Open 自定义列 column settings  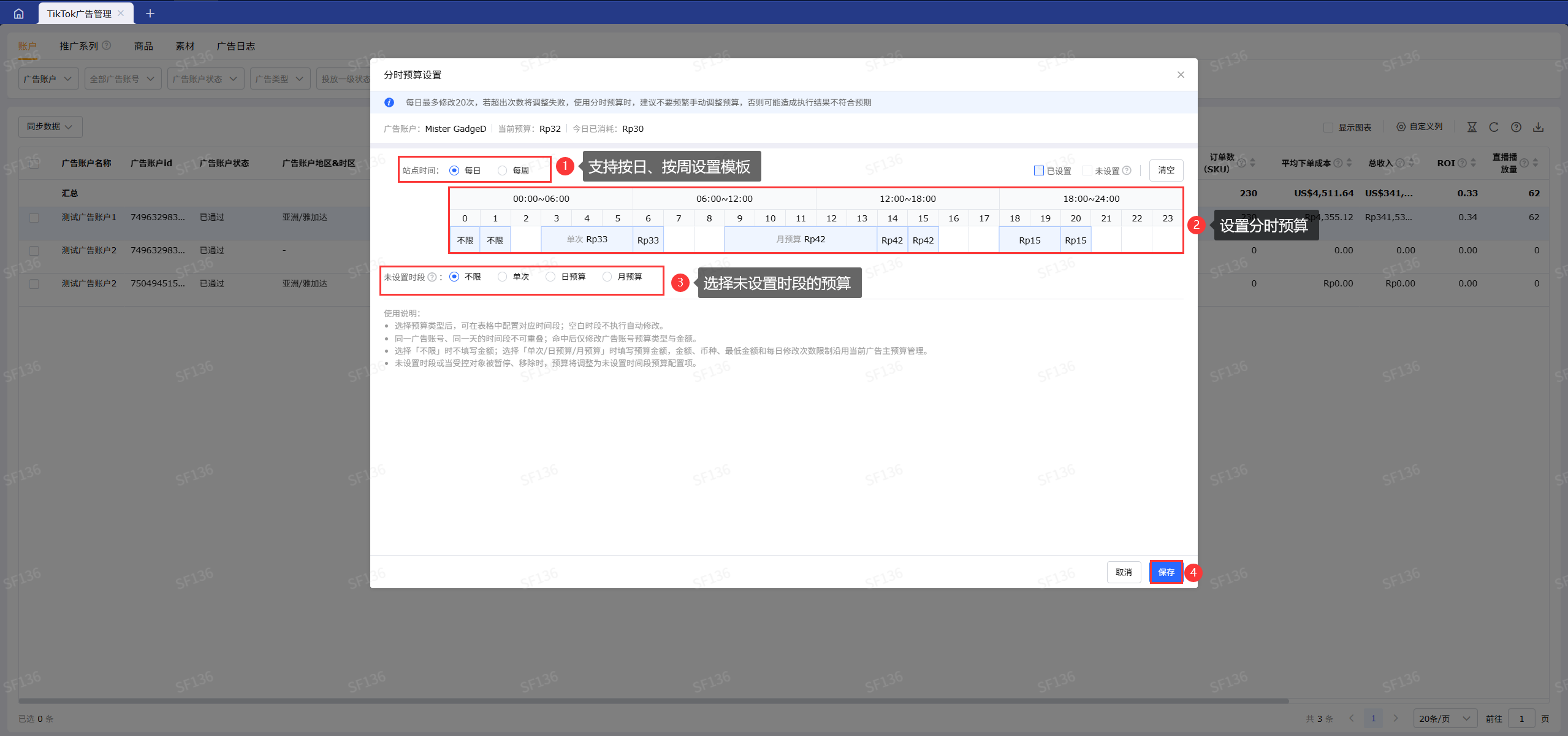coord(1420,127)
